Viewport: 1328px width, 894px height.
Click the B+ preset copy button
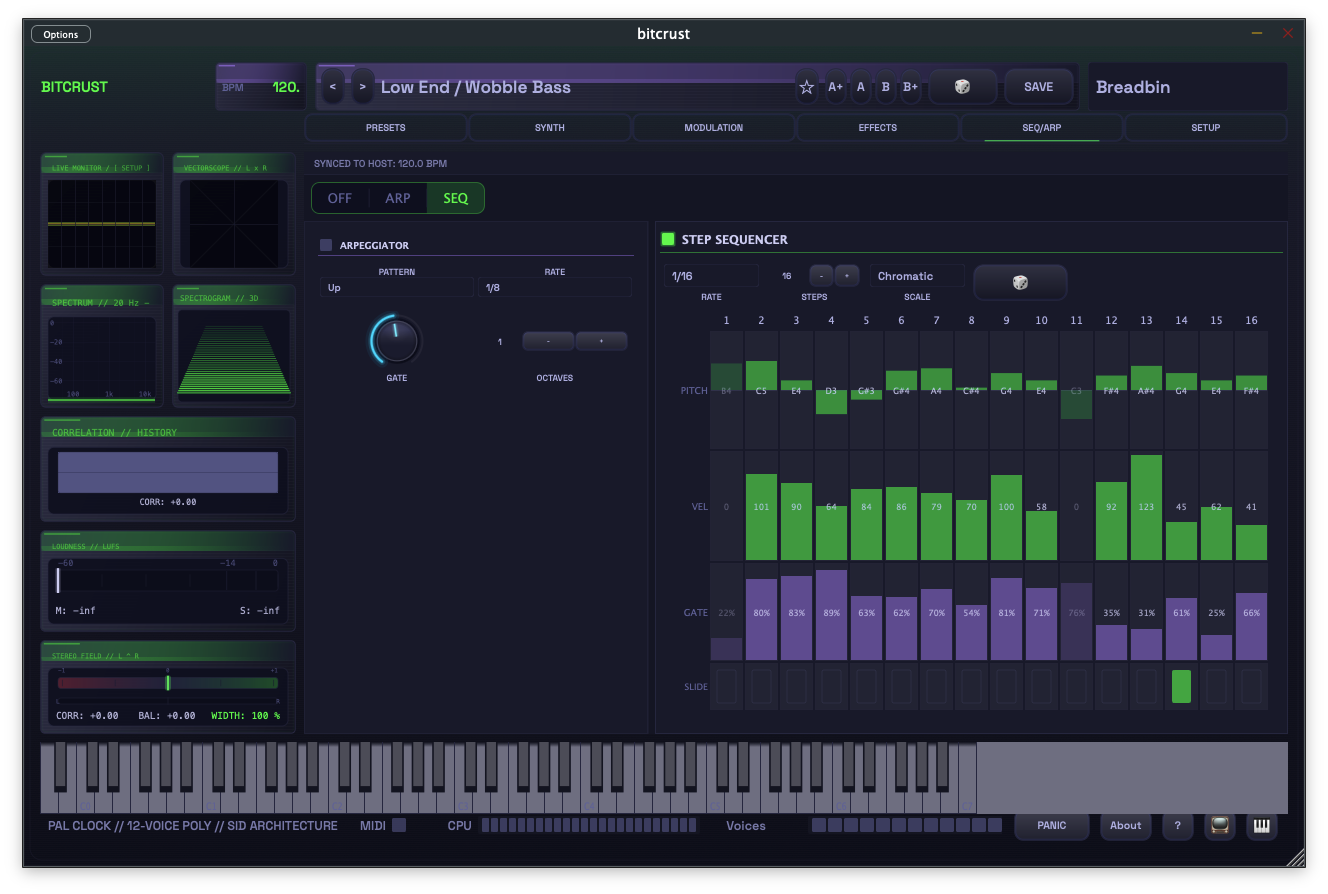pos(910,87)
